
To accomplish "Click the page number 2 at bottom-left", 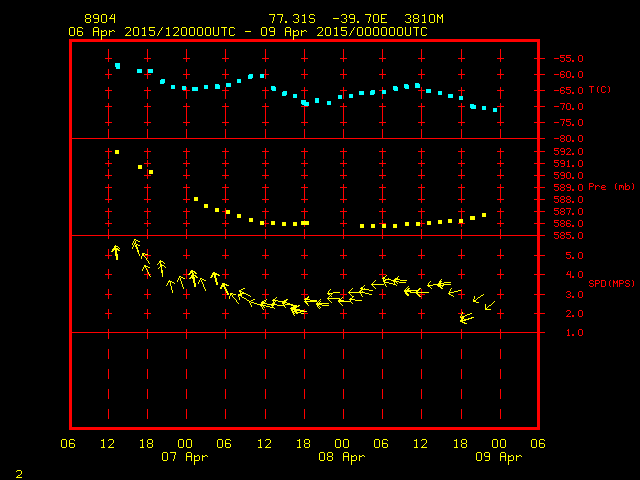I will pos(19,474).
